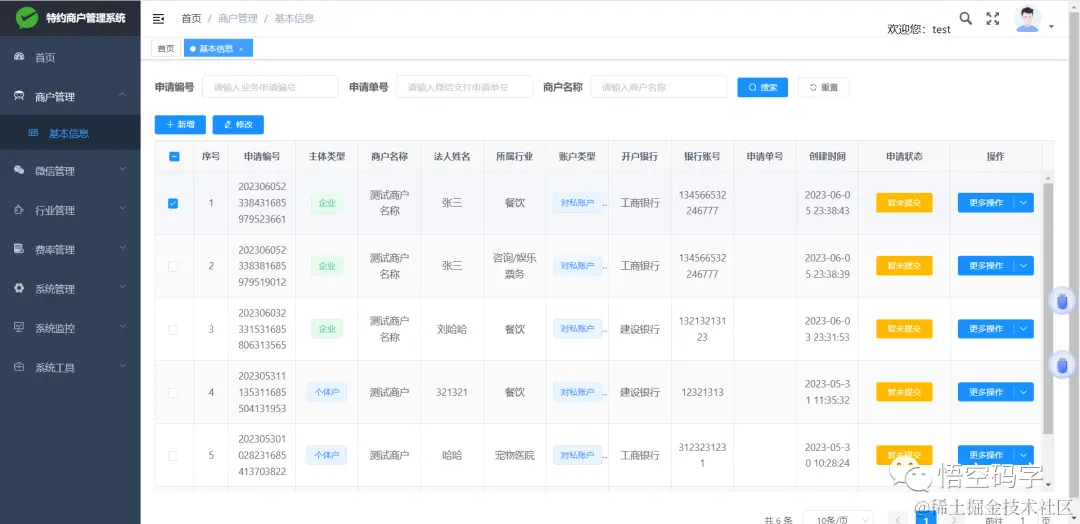This screenshot has width=1080, height=524.
Task: Click the 微信管理 chat icon
Action: [x=19, y=170]
